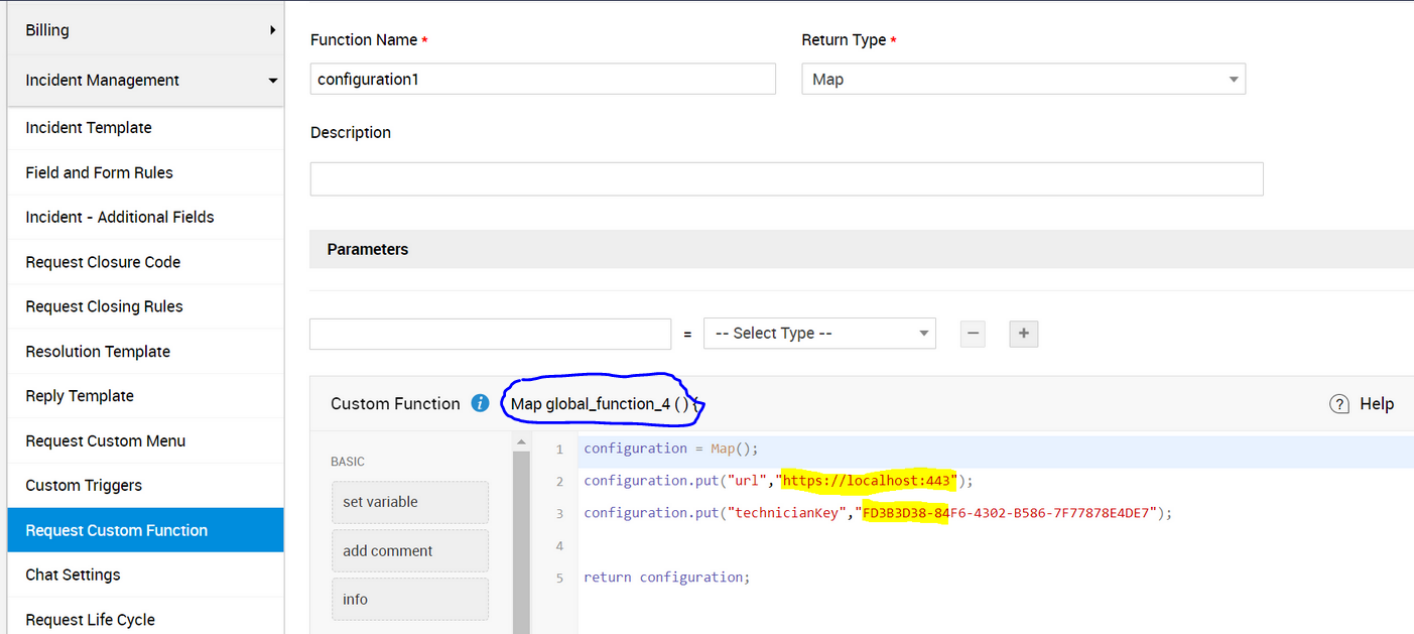Screen dimensions: 1414x634
Task: Expand the Billing sidebar section
Action: [x=145, y=30]
